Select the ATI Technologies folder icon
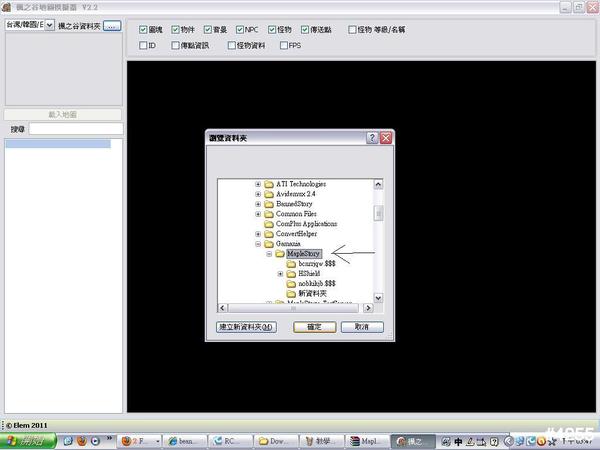Image resolution: width=600 pixels, height=450 pixels. coord(269,184)
